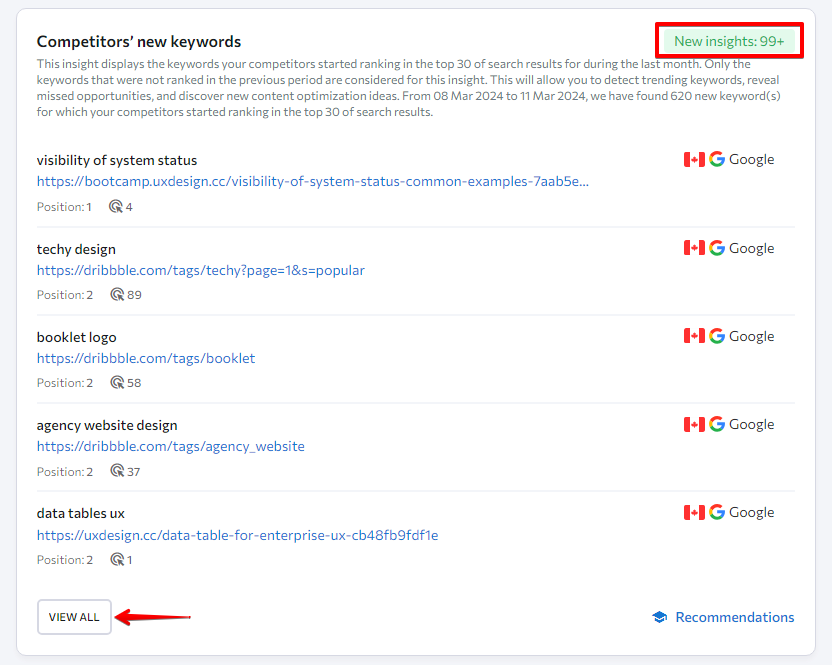
Task: Select the keyword 'techy design'
Action: (x=76, y=249)
